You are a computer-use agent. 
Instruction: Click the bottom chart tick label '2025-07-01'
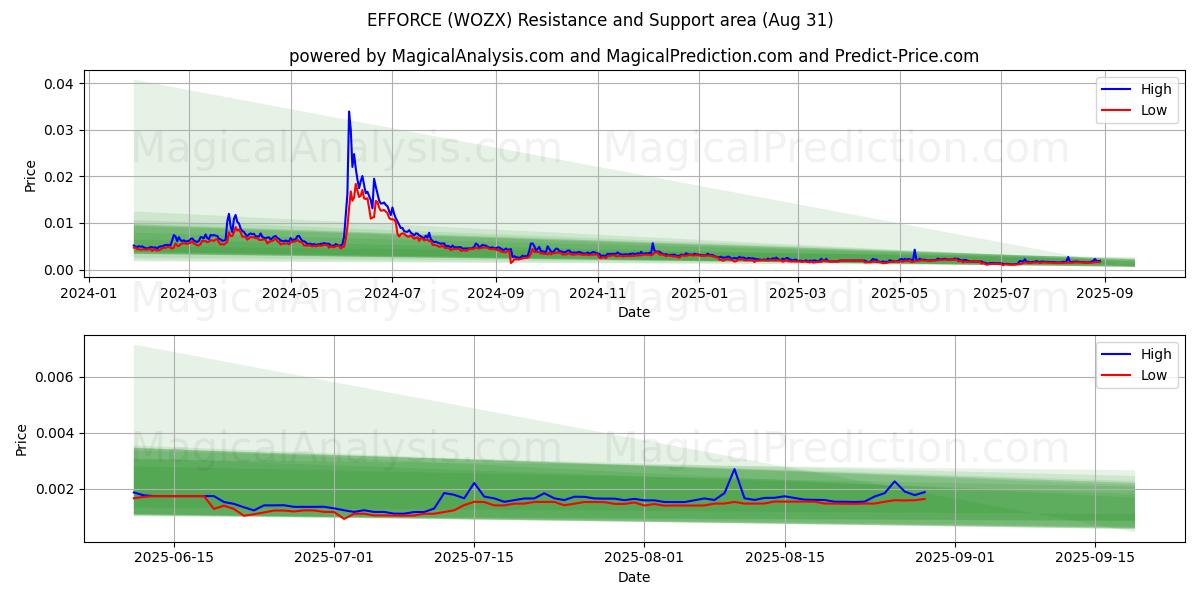(x=332, y=558)
